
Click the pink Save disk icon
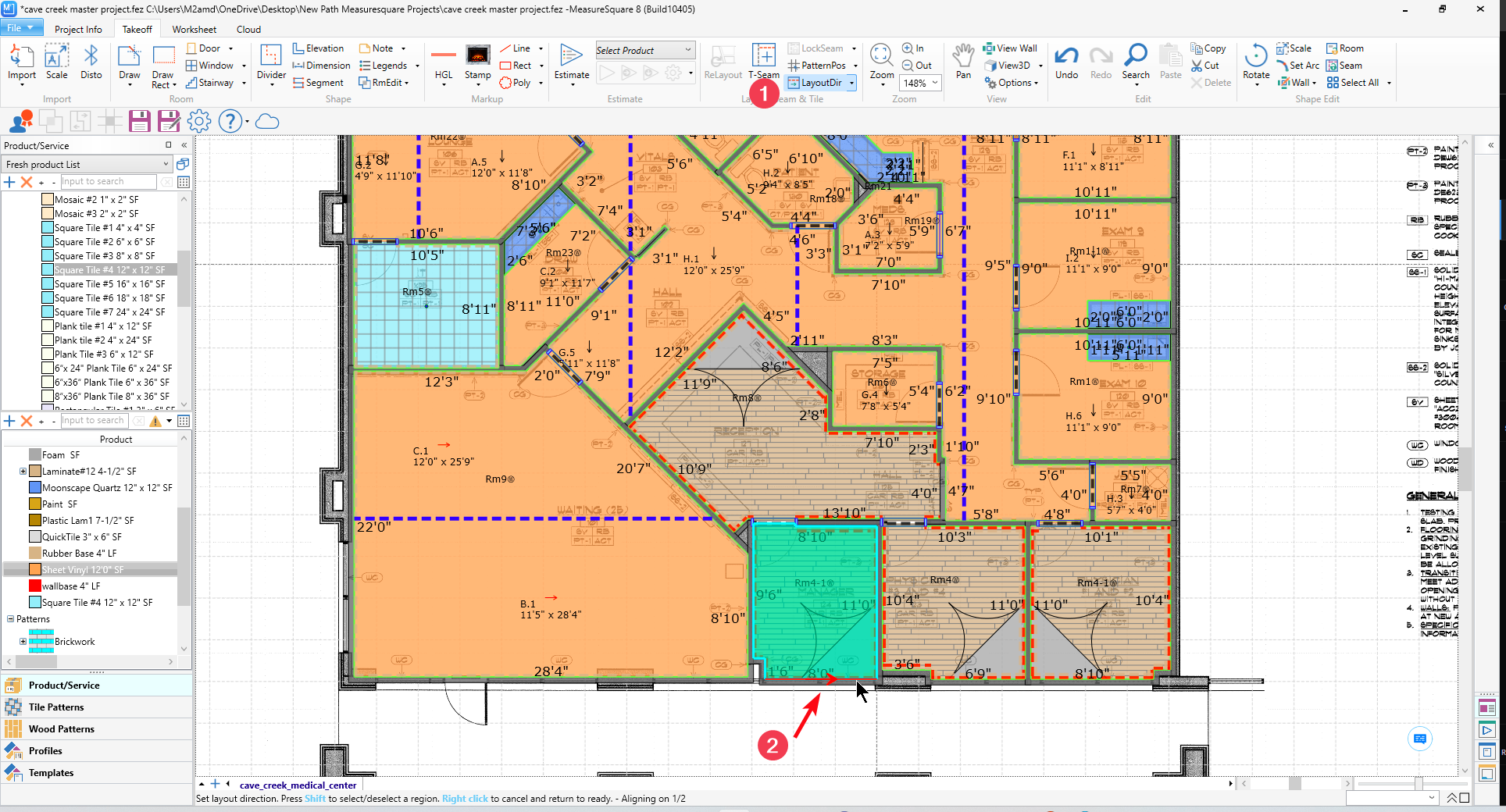pyautogui.click(x=139, y=121)
